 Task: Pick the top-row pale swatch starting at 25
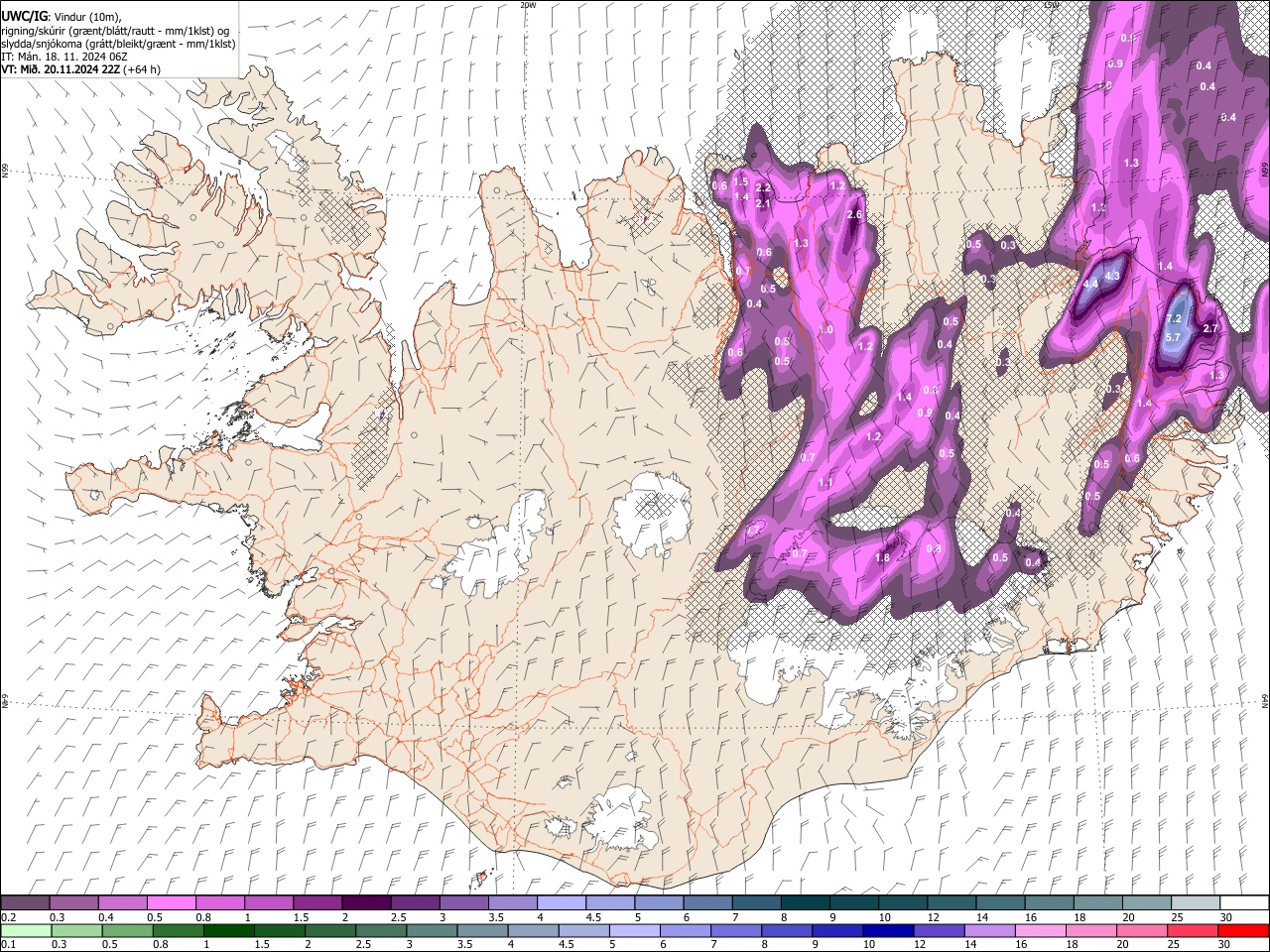(x=1196, y=903)
